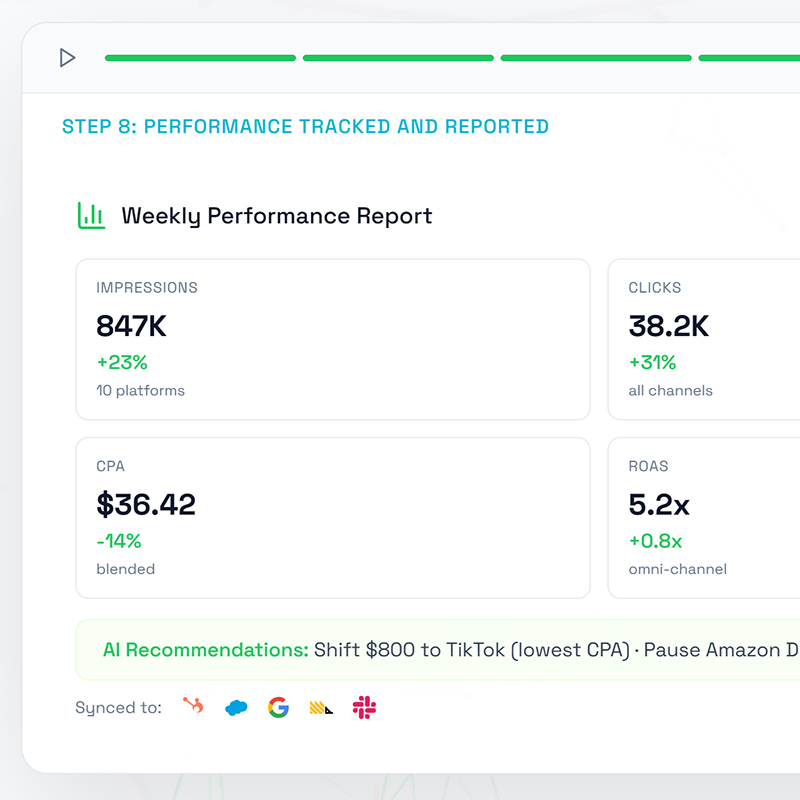Click the Synced to label
This screenshot has width=800, height=800.
(x=118, y=708)
